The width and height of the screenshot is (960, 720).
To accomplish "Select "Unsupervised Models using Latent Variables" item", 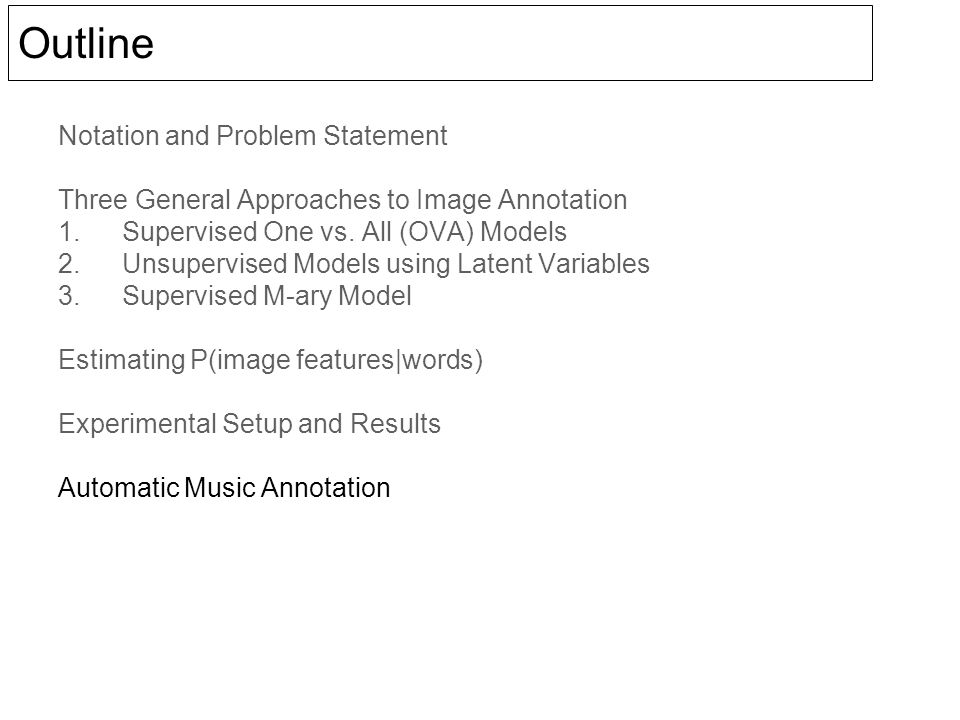I will tap(386, 264).
